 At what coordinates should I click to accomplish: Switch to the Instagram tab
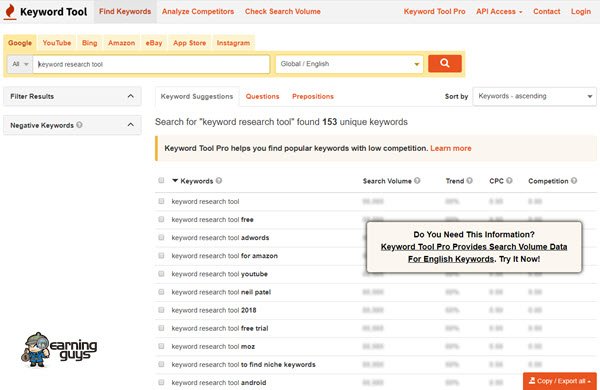click(233, 43)
